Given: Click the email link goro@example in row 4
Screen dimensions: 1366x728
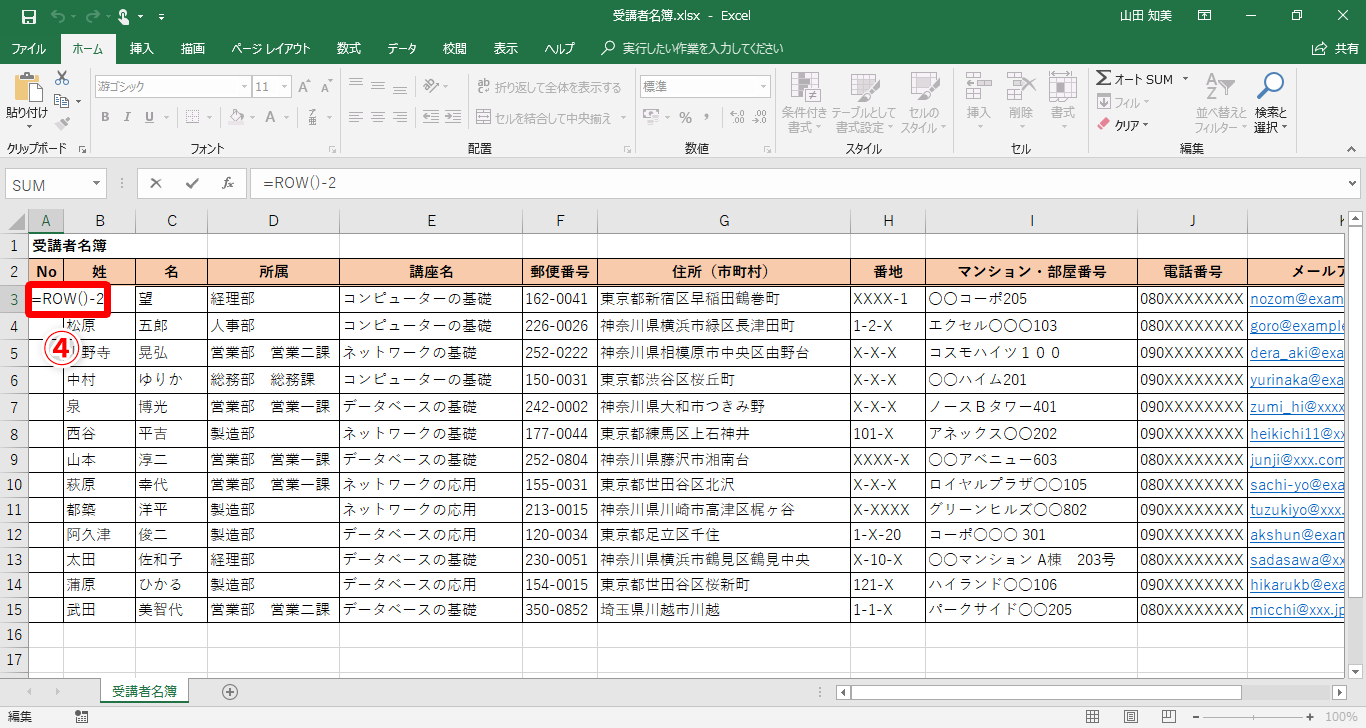Looking at the screenshot, I should coord(1297,325).
